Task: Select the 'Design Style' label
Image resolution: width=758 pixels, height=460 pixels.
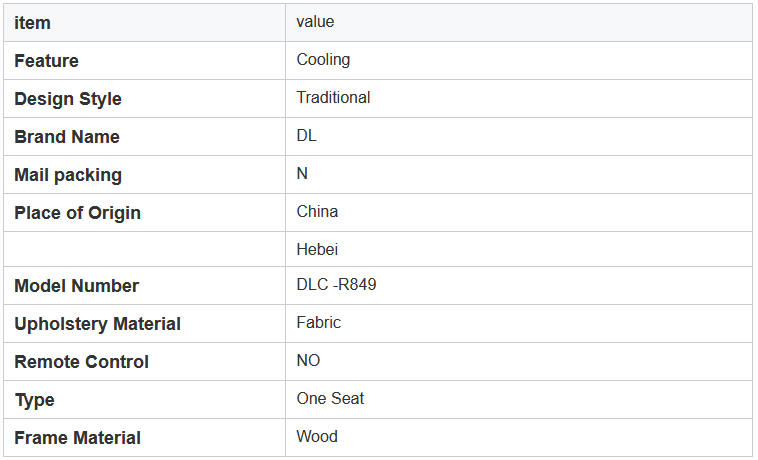Action: point(68,99)
